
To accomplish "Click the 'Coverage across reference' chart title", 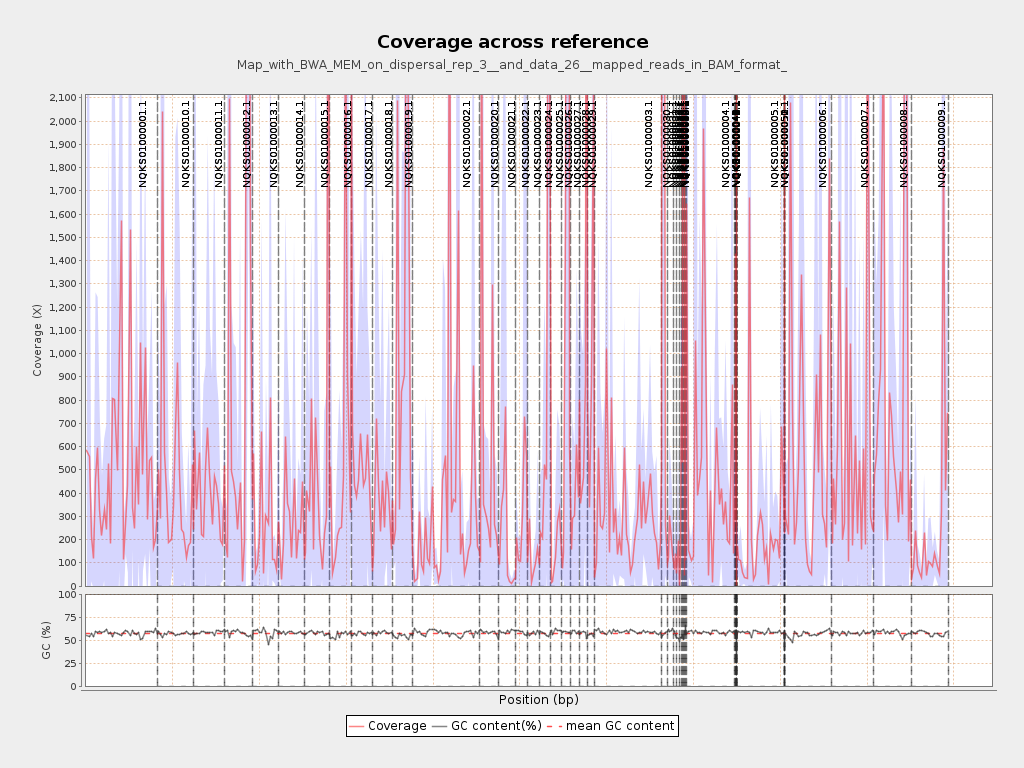I will tap(512, 42).
